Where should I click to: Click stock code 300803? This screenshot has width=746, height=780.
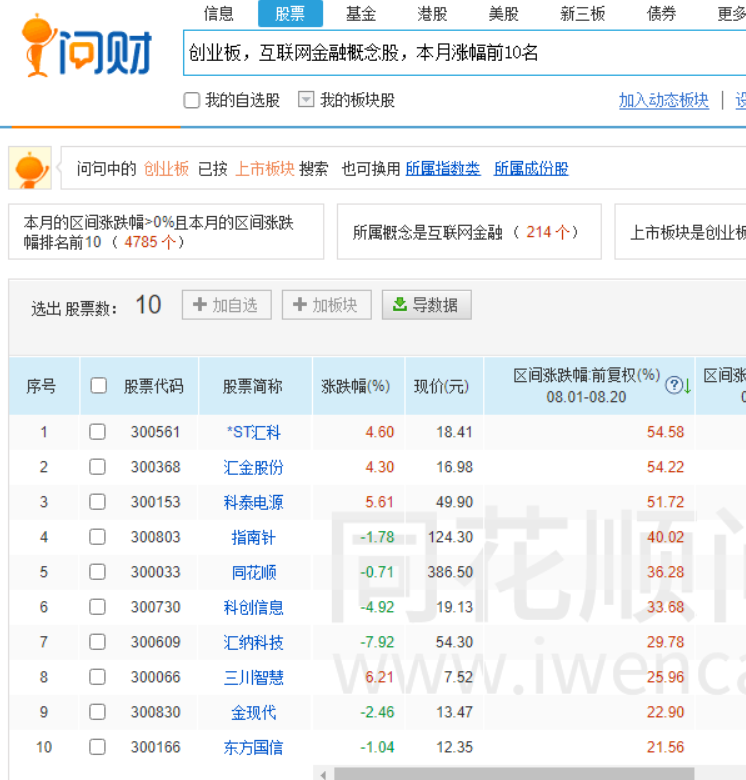pos(155,537)
